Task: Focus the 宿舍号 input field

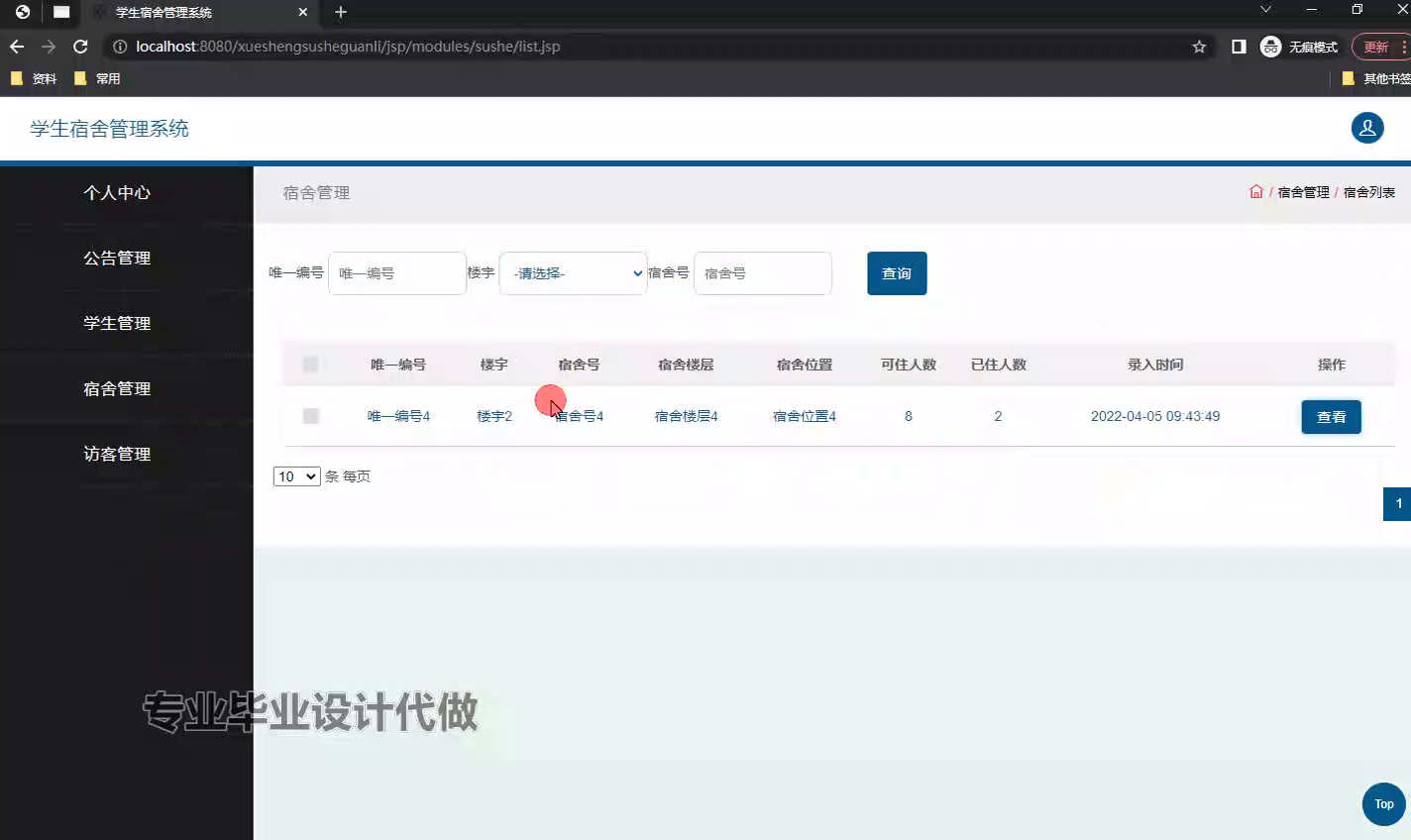Action: pyautogui.click(x=763, y=273)
